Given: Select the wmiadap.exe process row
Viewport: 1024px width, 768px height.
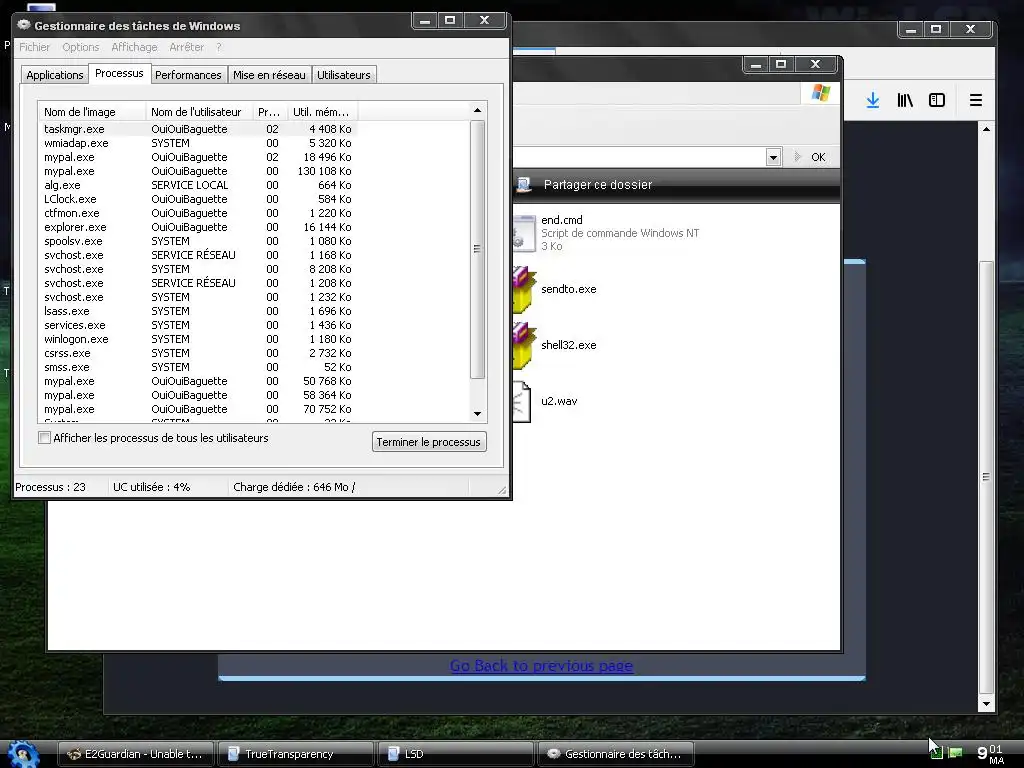Looking at the screenshot, I should click(198, 143).
